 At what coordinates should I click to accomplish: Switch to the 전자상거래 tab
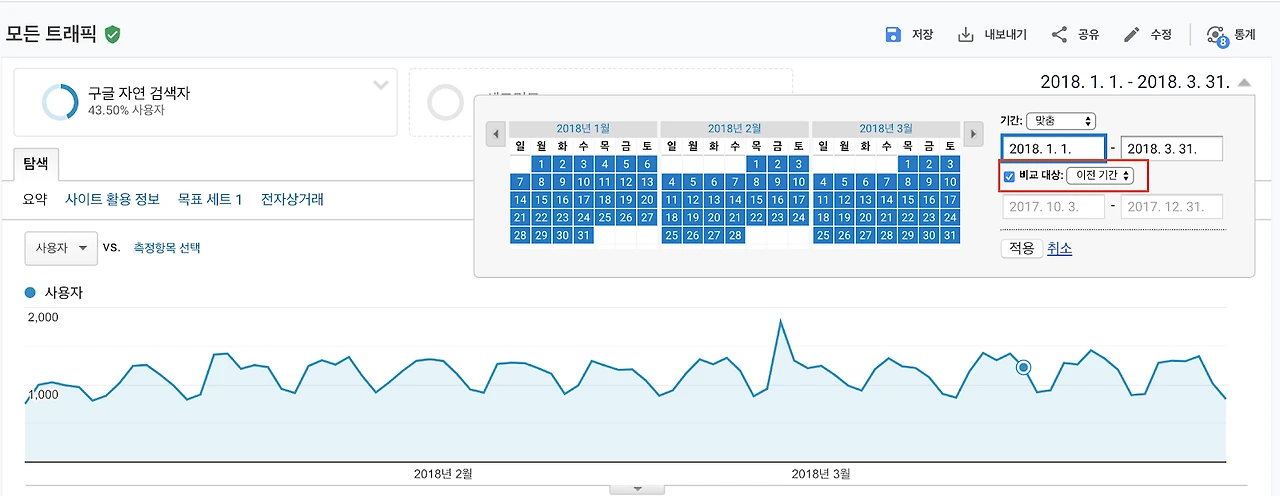click(x=292, y=199)
